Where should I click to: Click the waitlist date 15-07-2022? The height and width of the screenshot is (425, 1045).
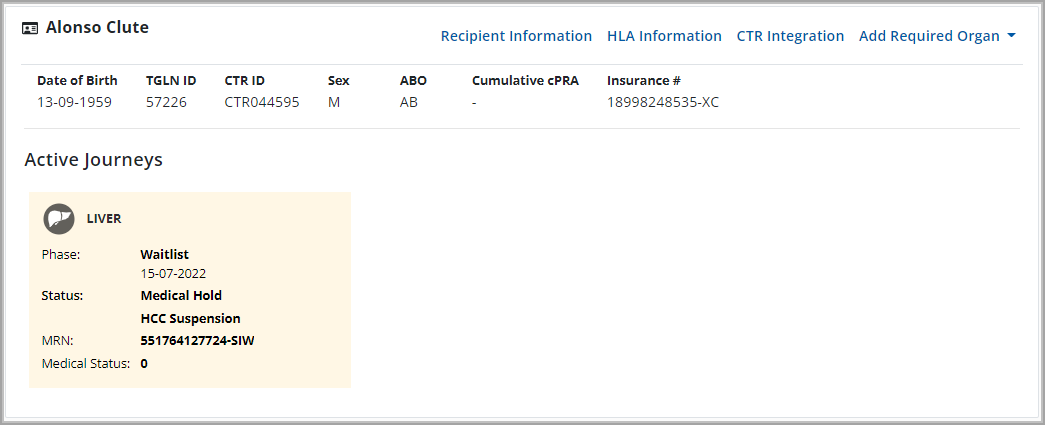tap(173, 273)
